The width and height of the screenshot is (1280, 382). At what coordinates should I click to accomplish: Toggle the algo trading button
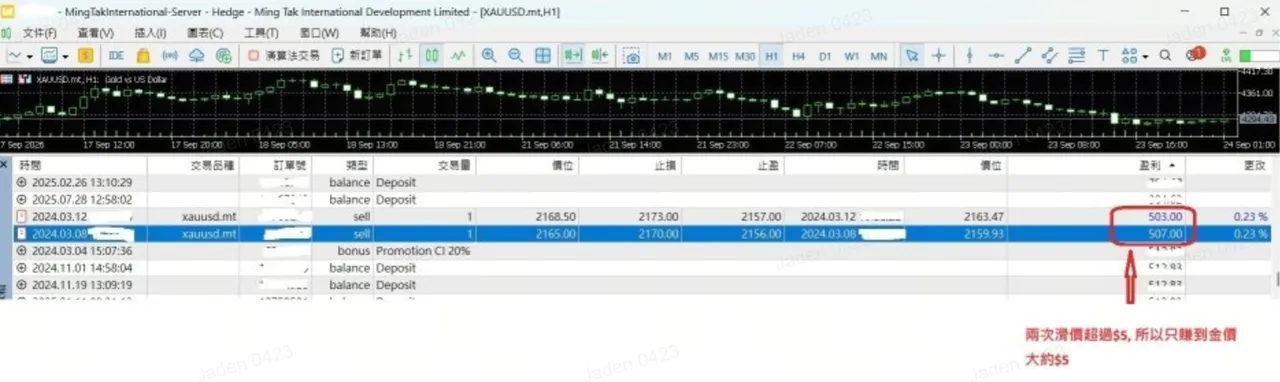pyautogui.click(x=285, y=56)
